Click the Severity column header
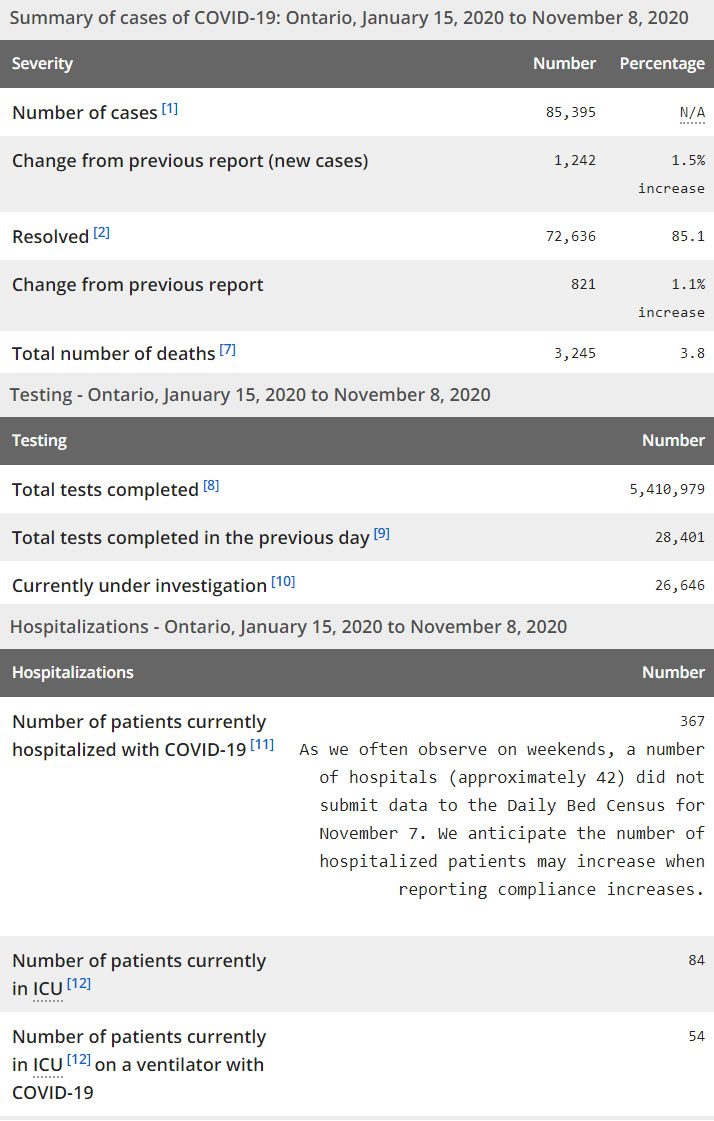 (42, 64)
